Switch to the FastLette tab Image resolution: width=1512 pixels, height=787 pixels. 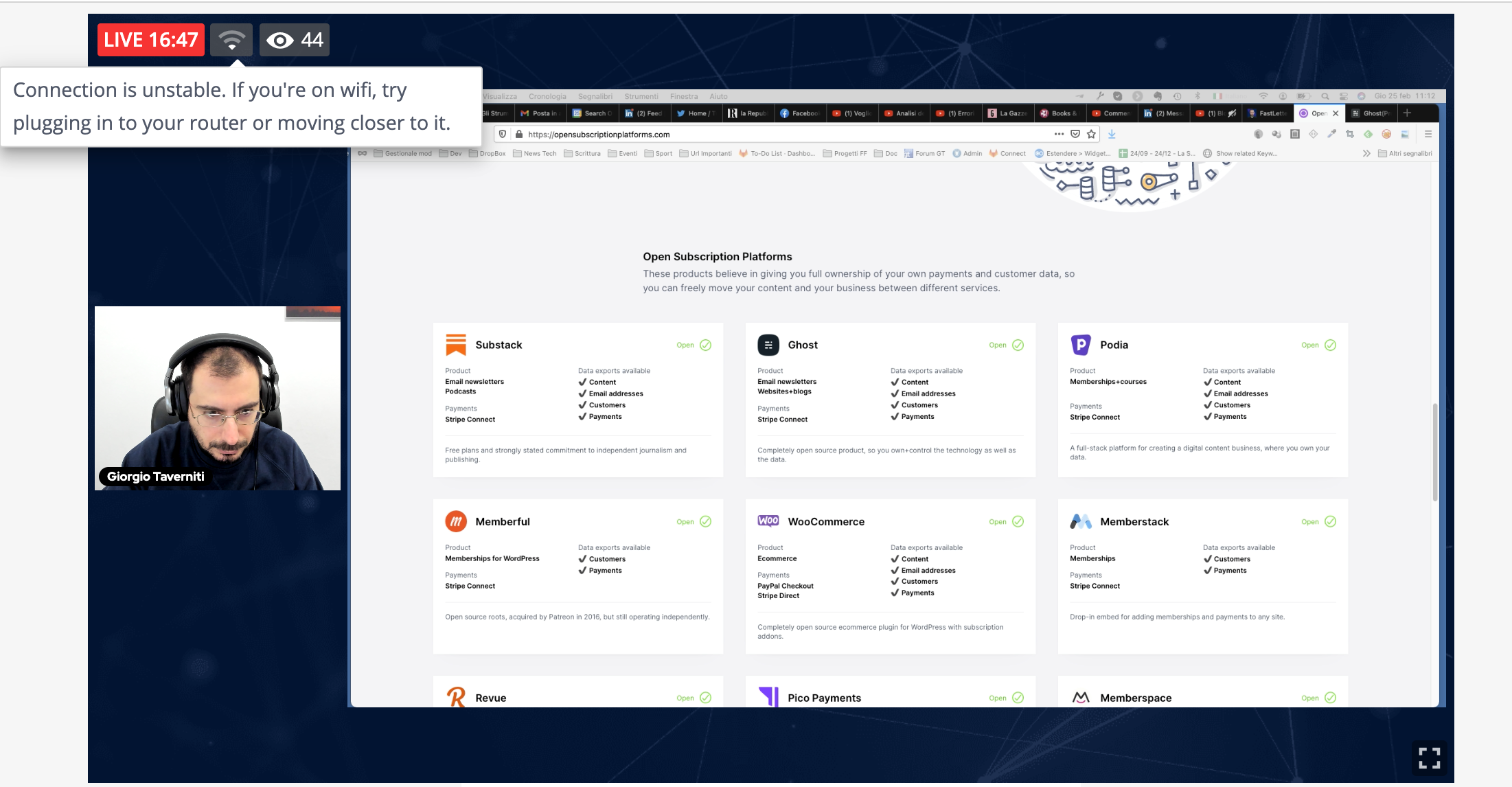click(x=1267, y=113)
